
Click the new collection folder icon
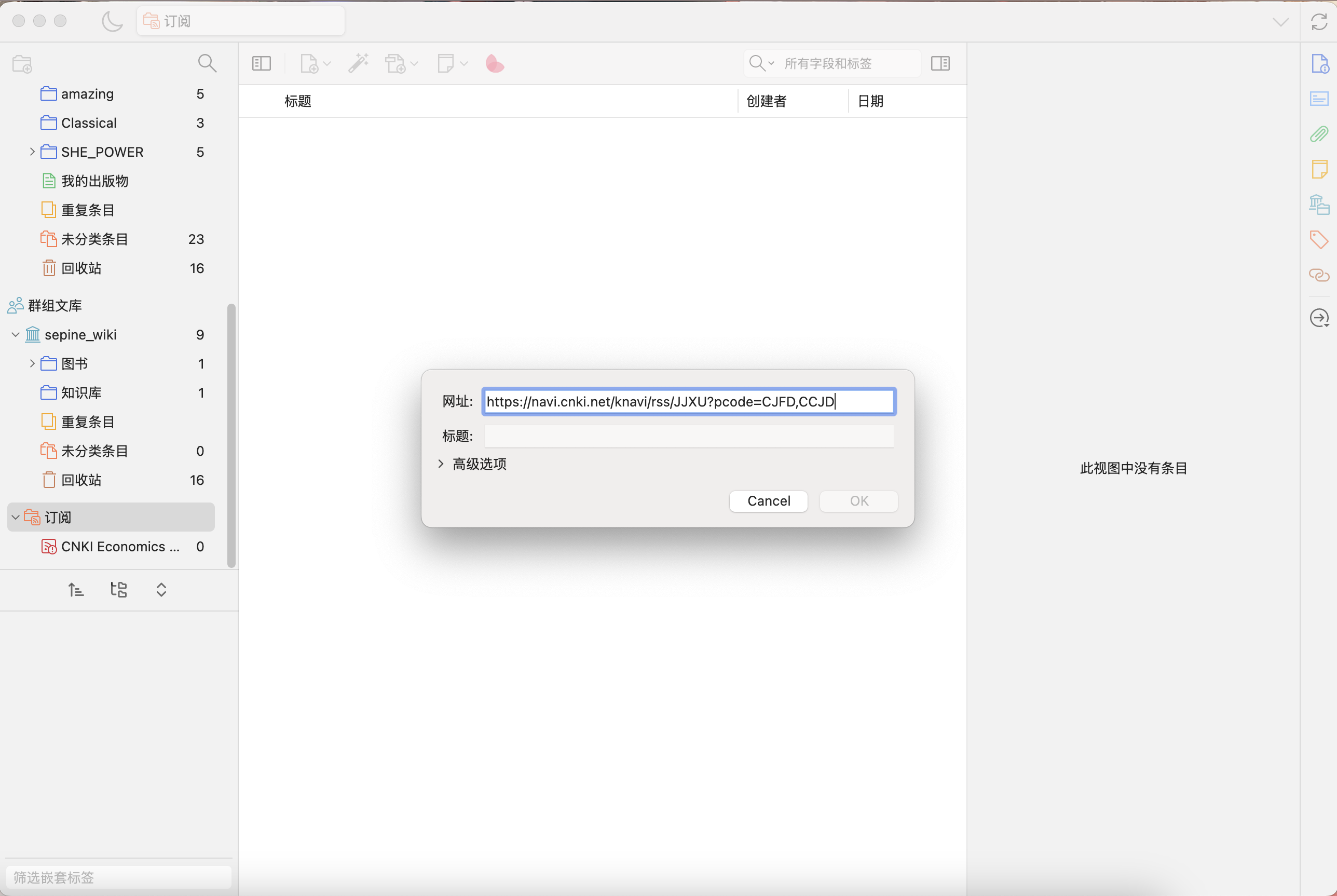pyautogui.click(x=22, y=64)
